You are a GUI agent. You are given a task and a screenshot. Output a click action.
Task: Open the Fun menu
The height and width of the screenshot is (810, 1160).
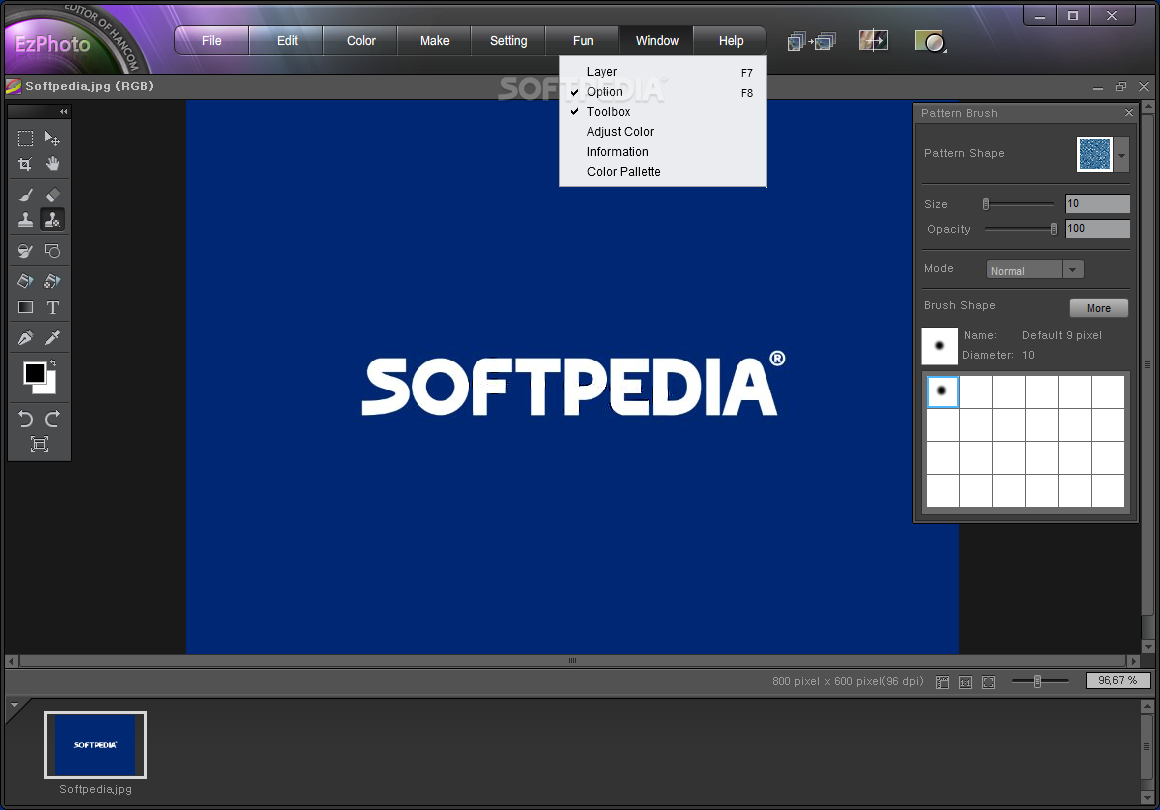click(x=583, y=41)
